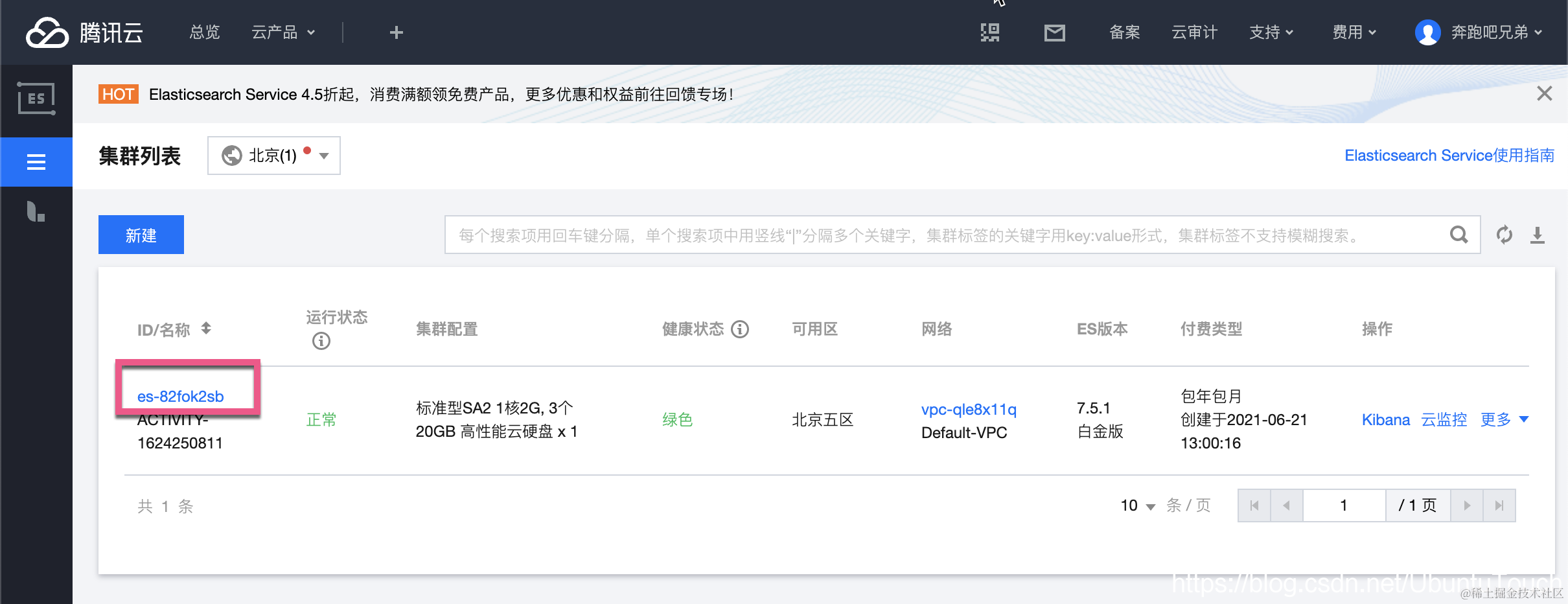This screenshot has width=1568, height=604.
Task: Click config text 标准型SA2 1核2G, 3个
Action: 494,408
